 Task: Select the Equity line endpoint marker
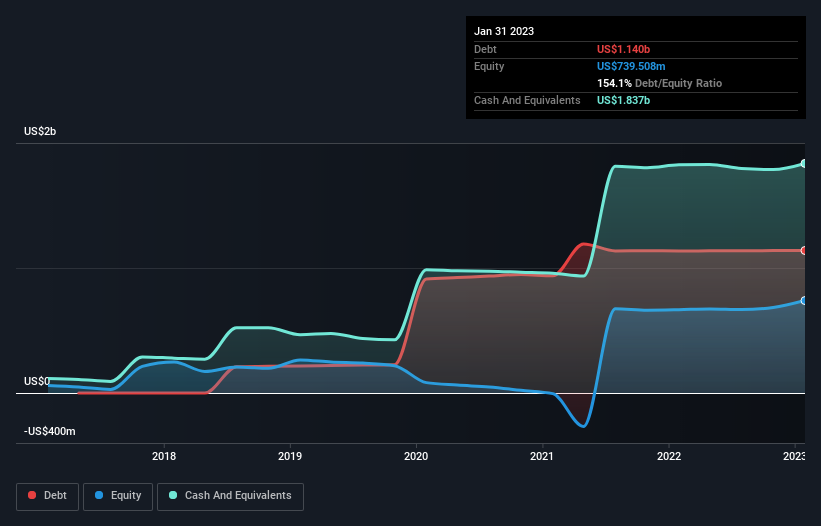tap(803, 301)
